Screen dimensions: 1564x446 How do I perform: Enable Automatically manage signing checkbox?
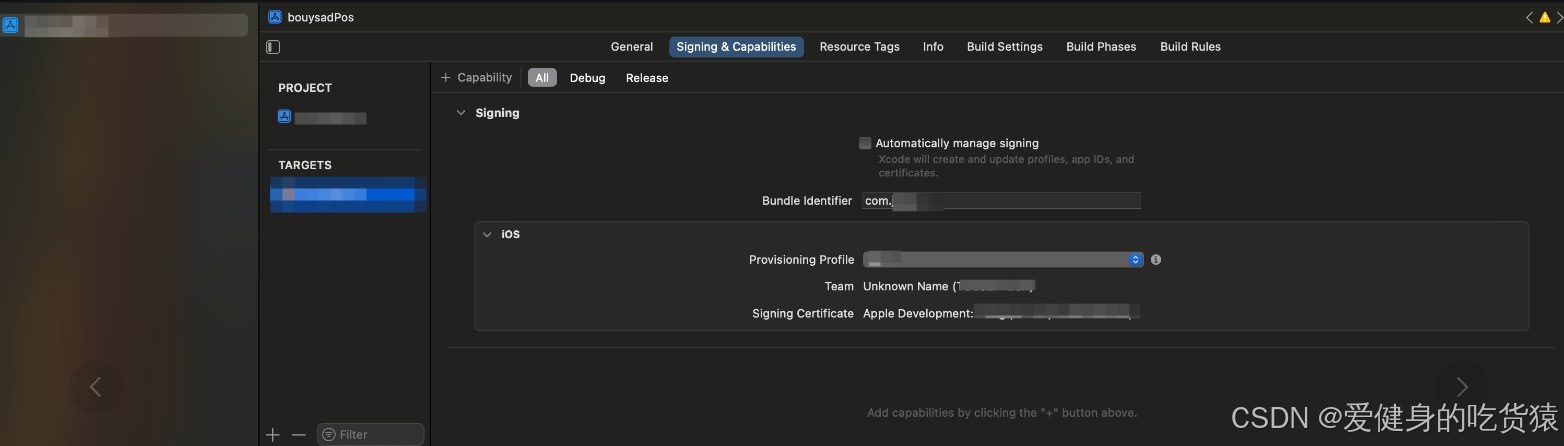[865, 143]
